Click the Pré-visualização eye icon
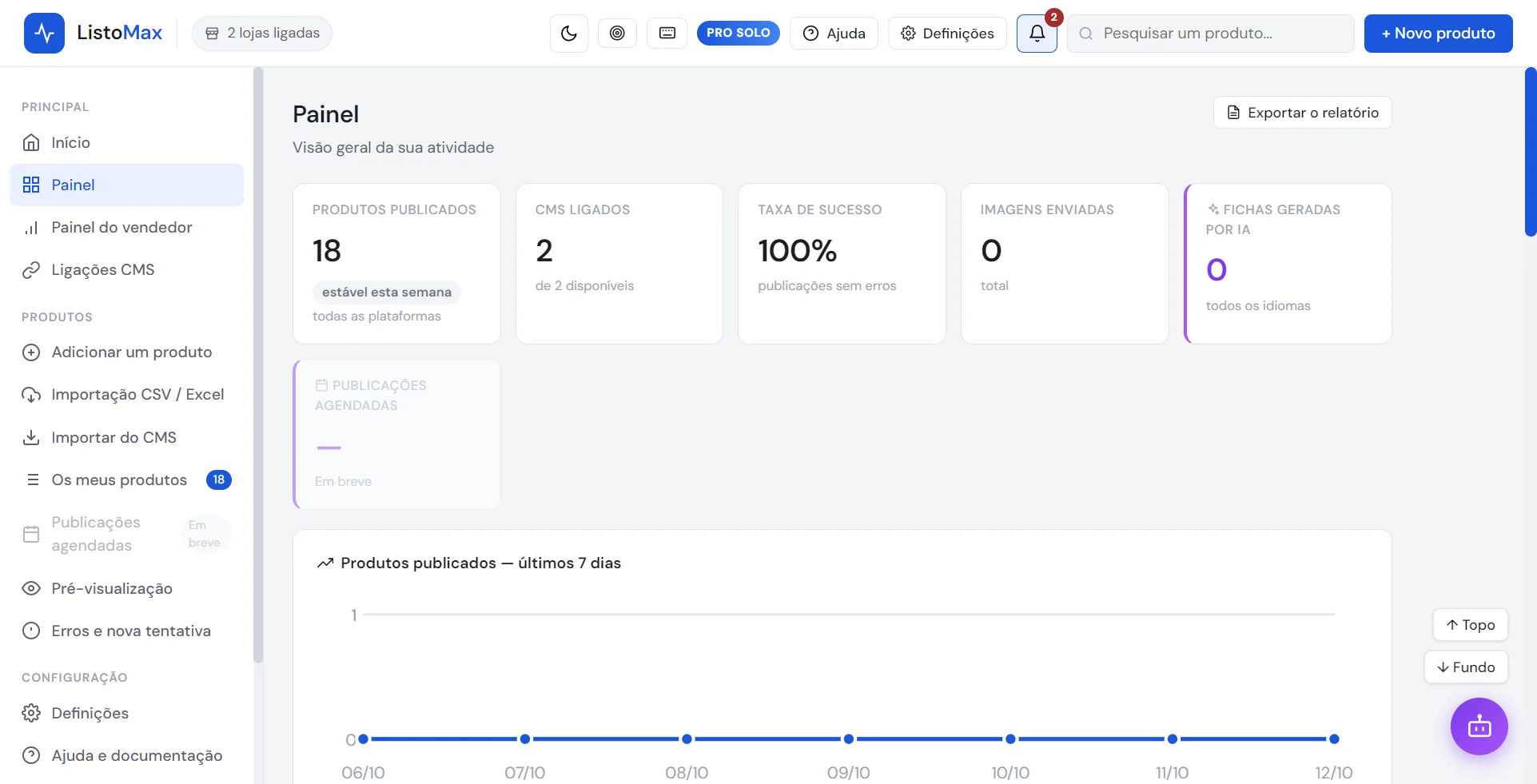The image size is (1537, 784). [31, 588]
